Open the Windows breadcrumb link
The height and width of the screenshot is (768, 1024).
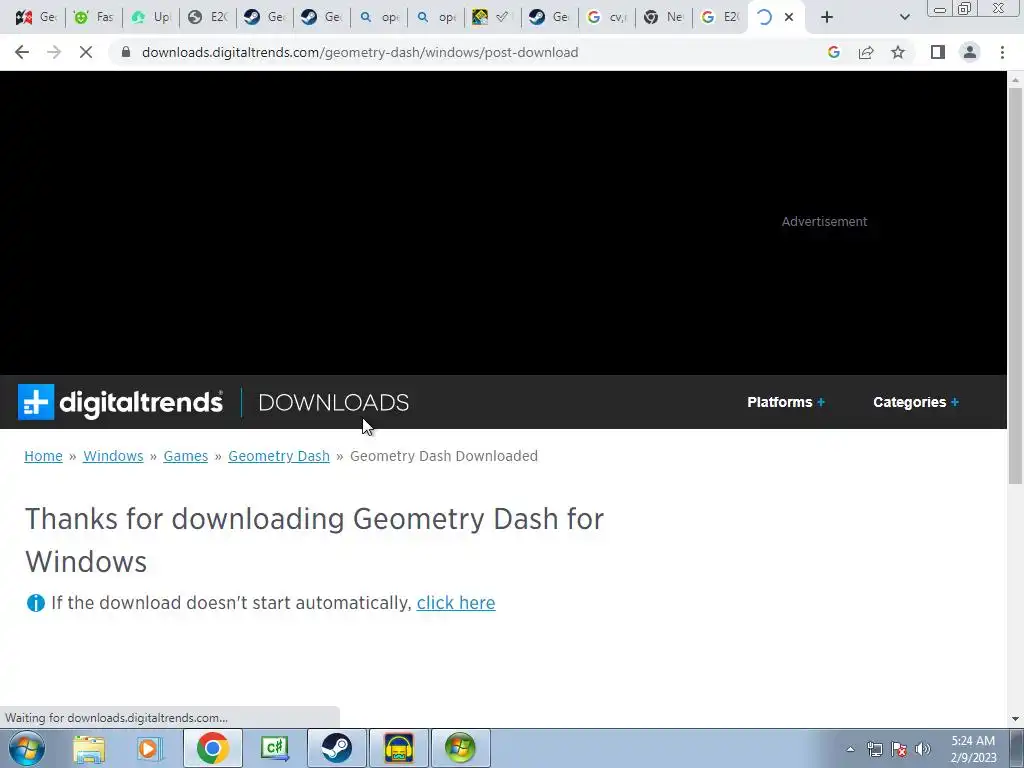(113, 456)
